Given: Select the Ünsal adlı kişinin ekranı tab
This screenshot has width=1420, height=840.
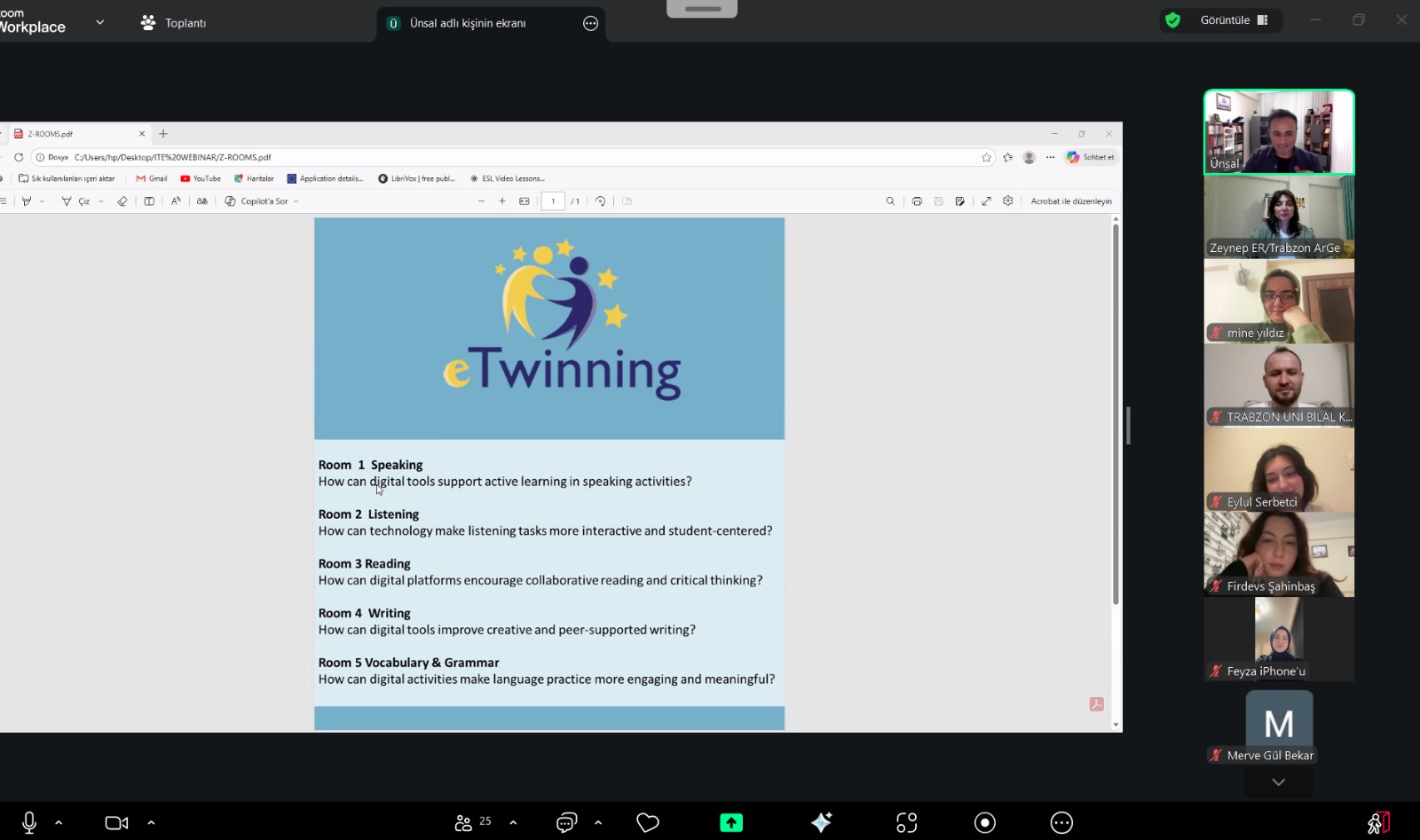Looking at the screenshot, I should 468,23.
